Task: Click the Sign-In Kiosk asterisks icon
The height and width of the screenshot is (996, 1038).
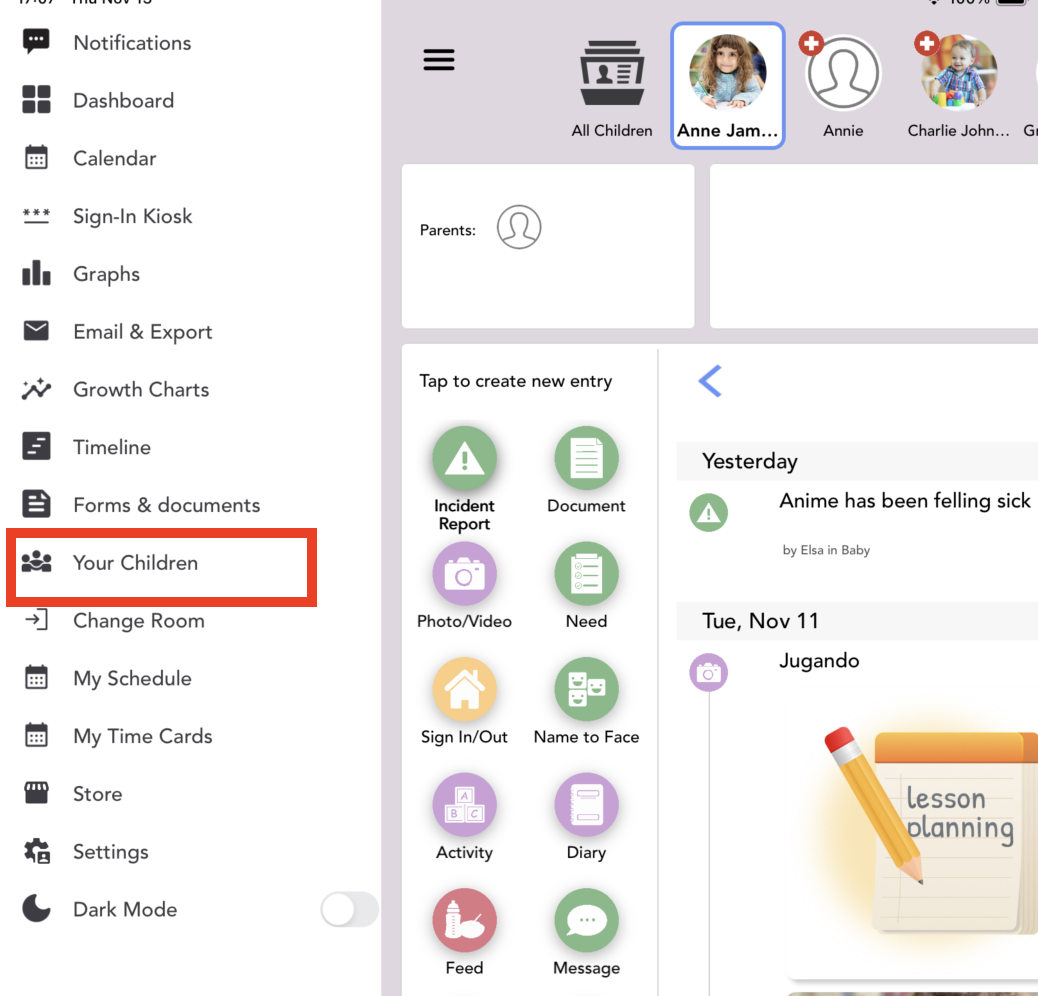Action: [x=36, y=216]
